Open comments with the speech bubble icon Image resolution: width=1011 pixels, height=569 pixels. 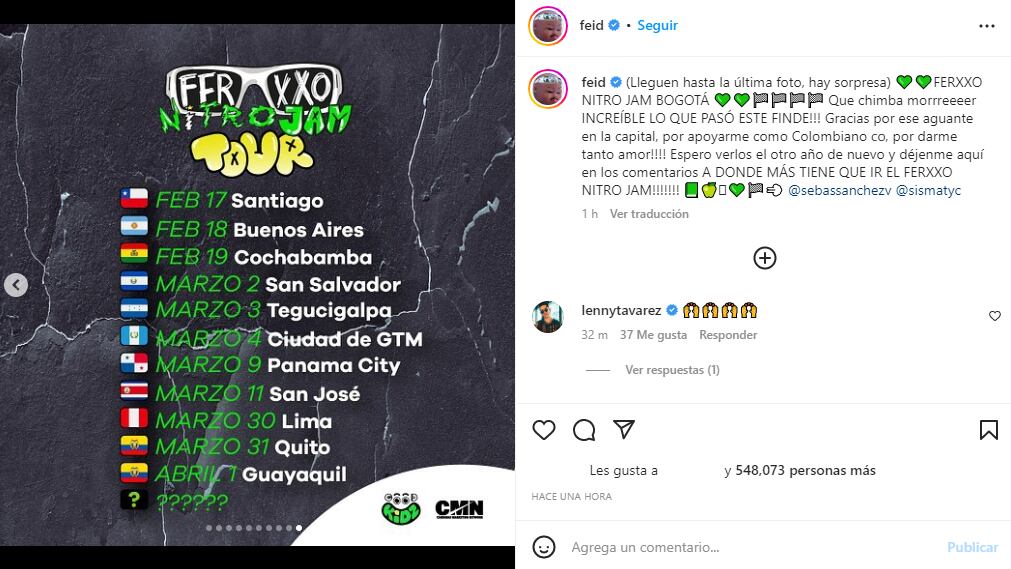pos(584,430)
